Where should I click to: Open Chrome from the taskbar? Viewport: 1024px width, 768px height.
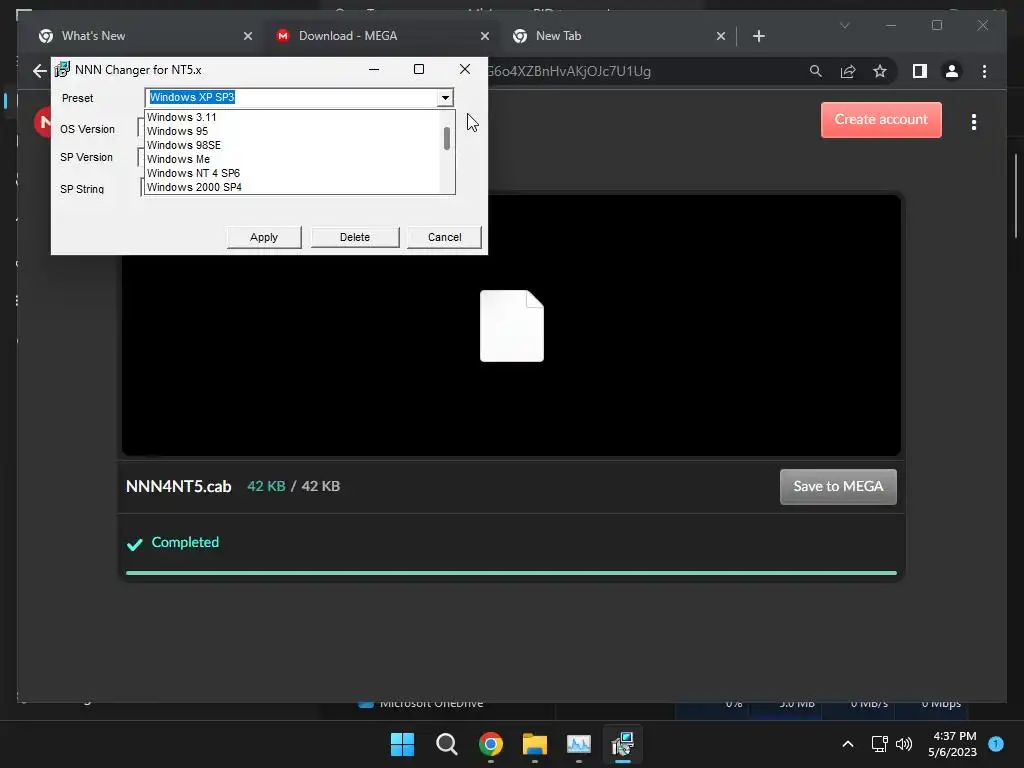click(490, 744)
